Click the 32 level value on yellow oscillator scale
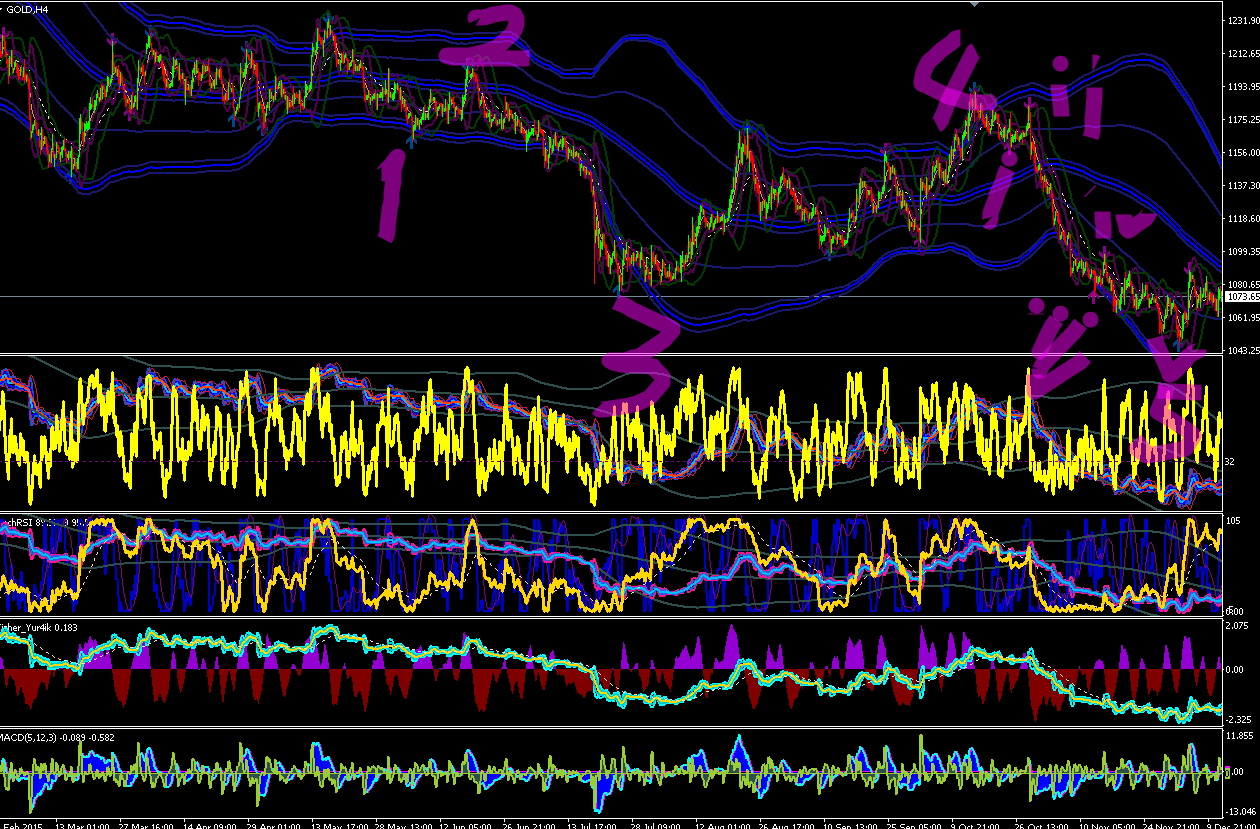 pyautogui.click(x=1231, y=461)
